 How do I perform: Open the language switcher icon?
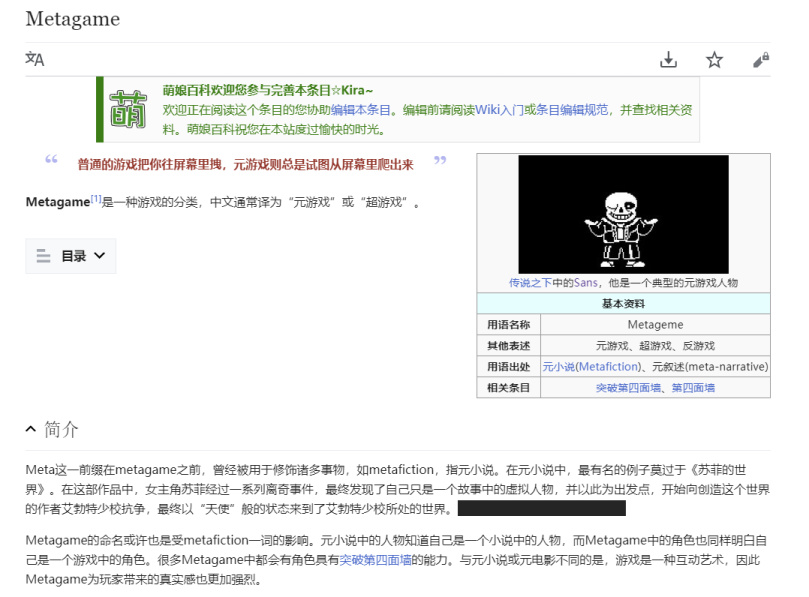click(x=35, y=59)
